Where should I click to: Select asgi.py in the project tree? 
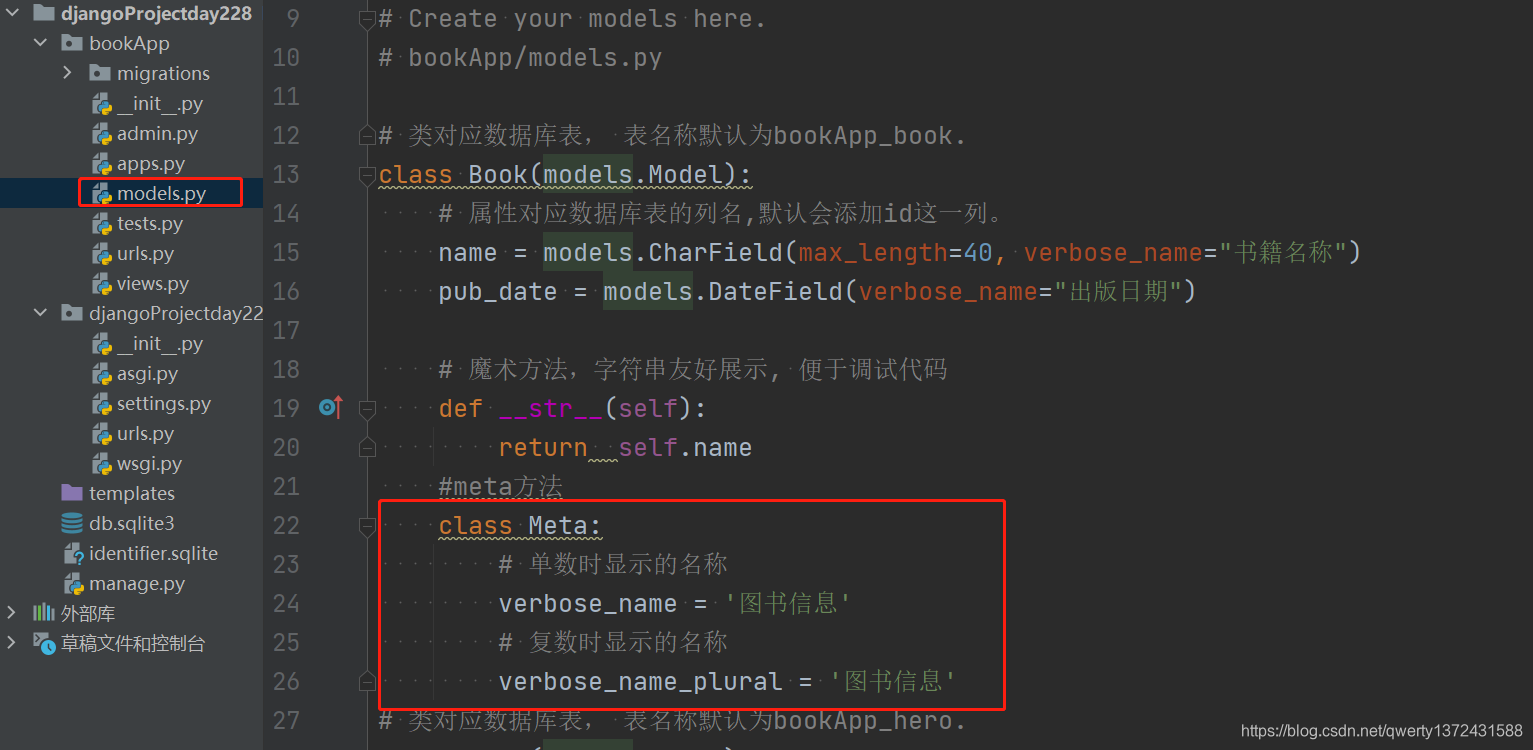[147, 373]
